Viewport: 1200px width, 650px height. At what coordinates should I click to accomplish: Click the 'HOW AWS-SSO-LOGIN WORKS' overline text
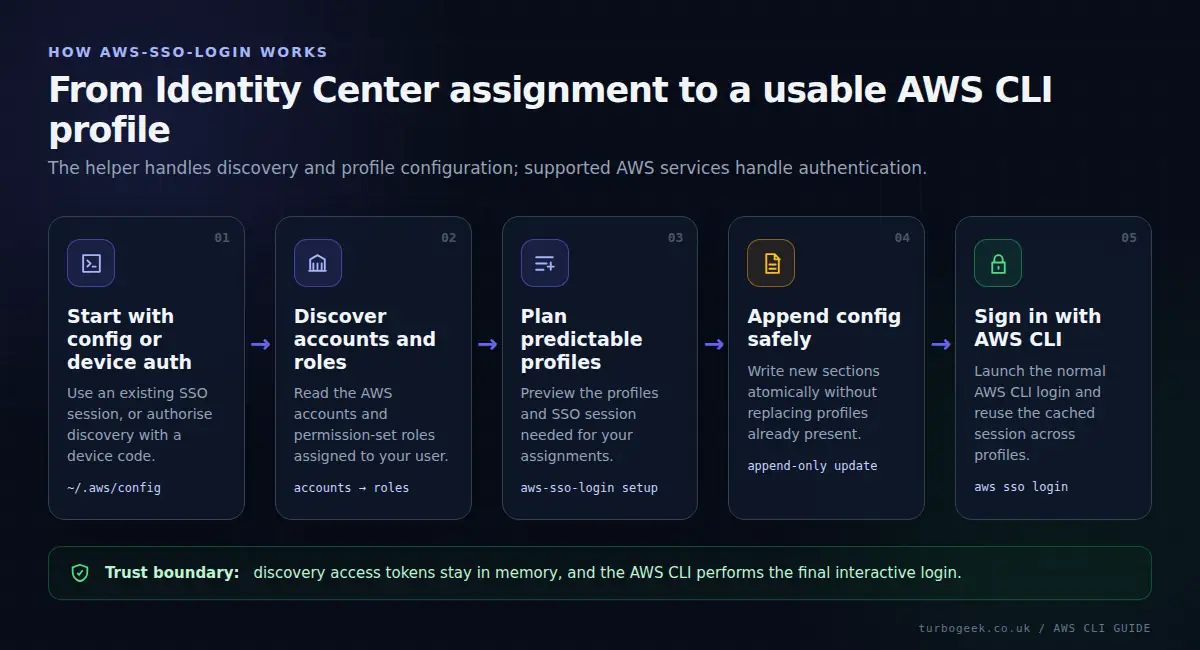coord(188,52)
